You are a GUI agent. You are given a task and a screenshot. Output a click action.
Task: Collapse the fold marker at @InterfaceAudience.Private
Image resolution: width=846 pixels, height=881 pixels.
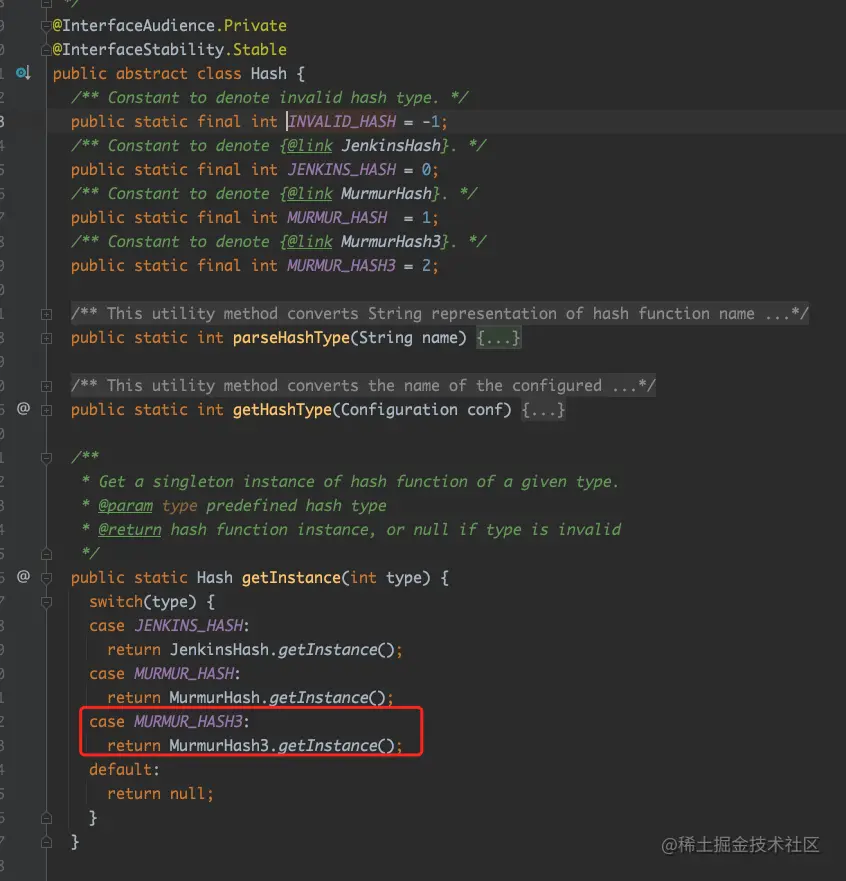point(47,26)
